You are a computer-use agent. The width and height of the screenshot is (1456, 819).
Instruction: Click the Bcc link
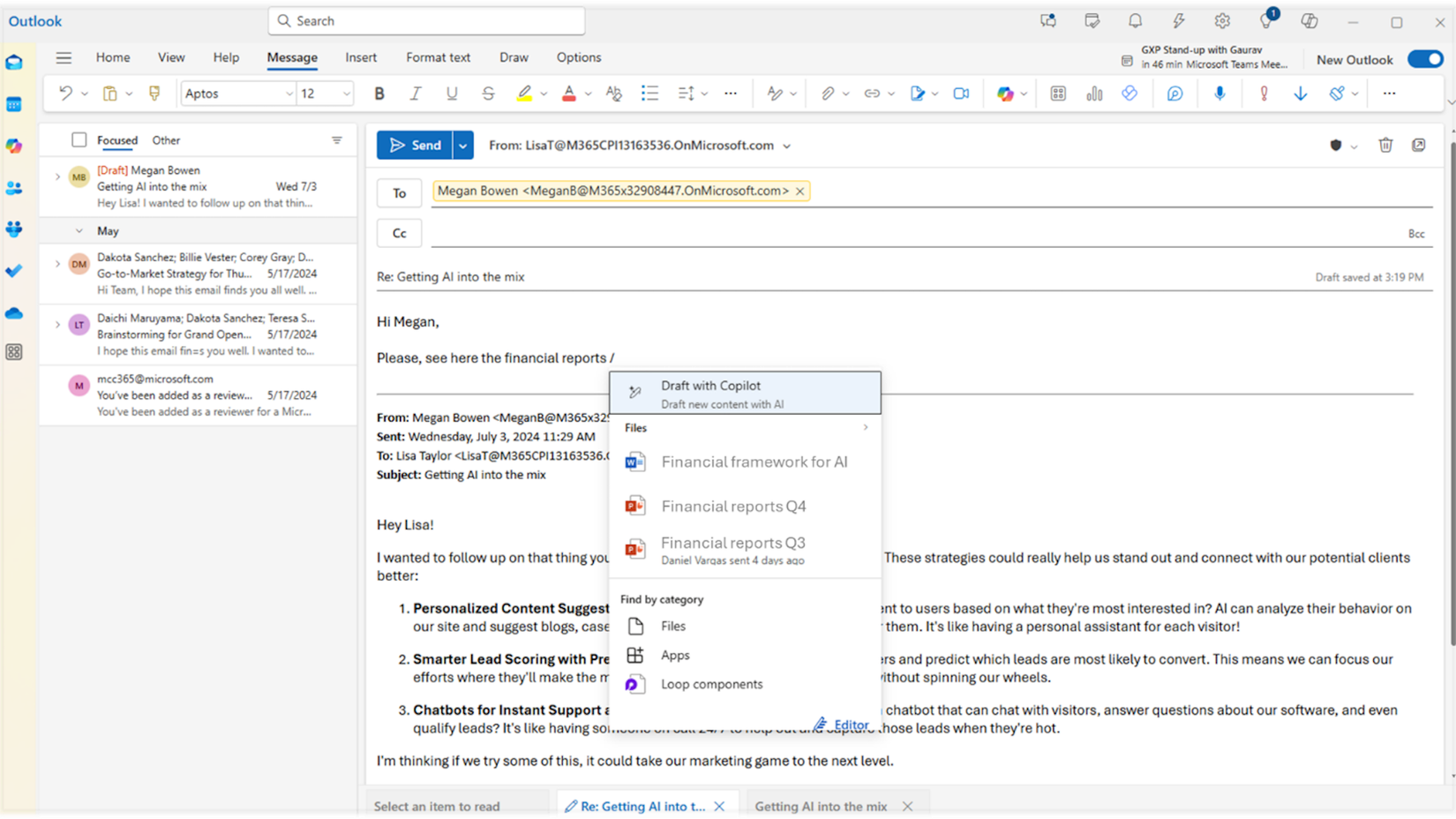coord(1416,234)
